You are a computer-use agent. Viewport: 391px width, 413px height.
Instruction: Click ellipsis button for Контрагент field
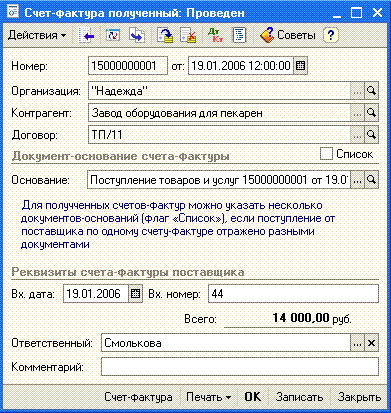tap(357, 113)
